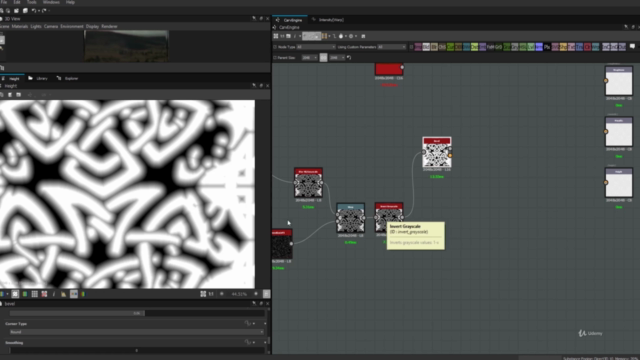Viewport: 640px width, 360px height.
Task: Open the 3D View Lights menu
Action: (36, 26)
